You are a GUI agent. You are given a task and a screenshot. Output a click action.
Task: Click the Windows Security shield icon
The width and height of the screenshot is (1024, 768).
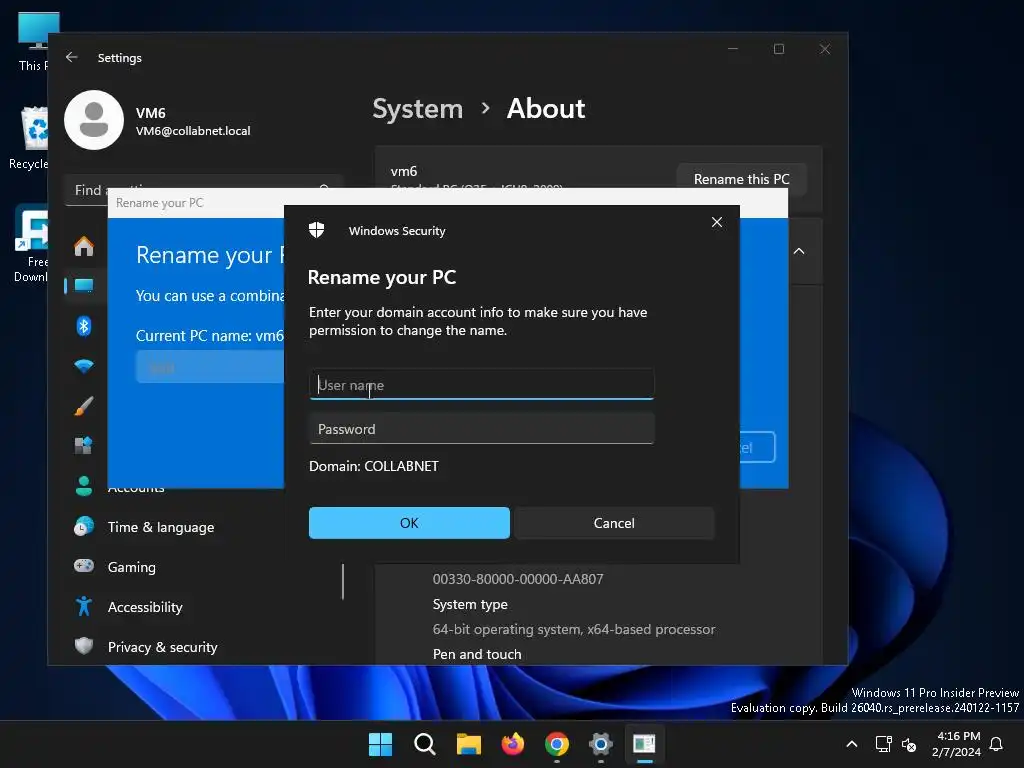tap(317, 230)
